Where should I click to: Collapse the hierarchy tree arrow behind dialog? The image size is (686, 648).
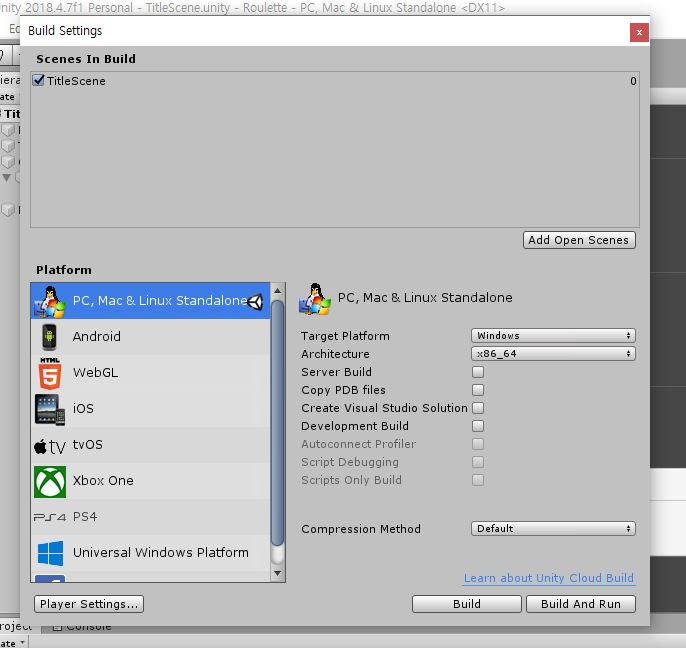click(6, 178)
